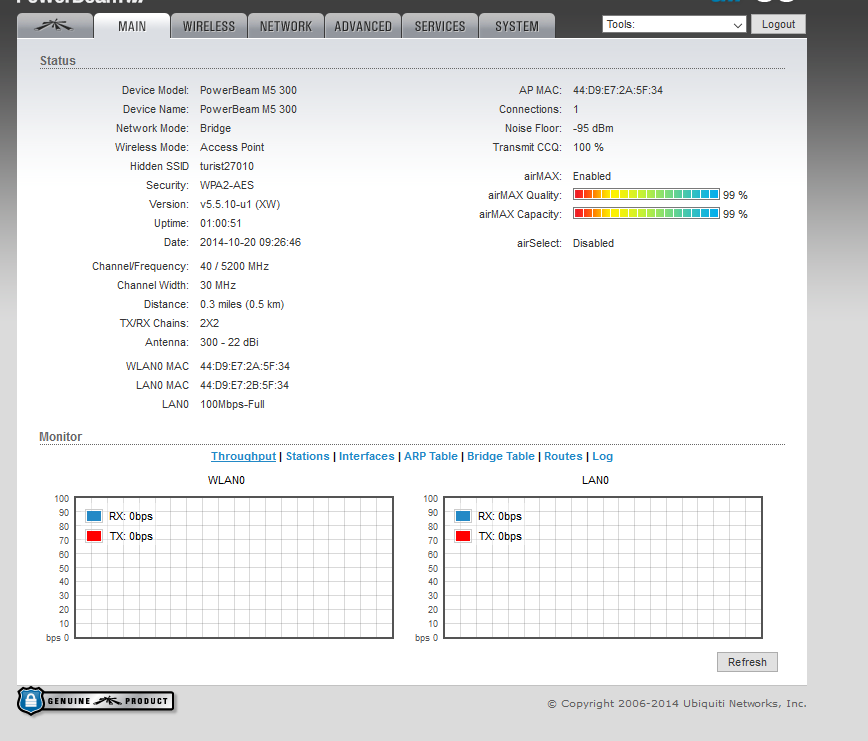Viewport: 868px width, 741px height.
Task: Open the ARP Table link
Action: point(431,456)
